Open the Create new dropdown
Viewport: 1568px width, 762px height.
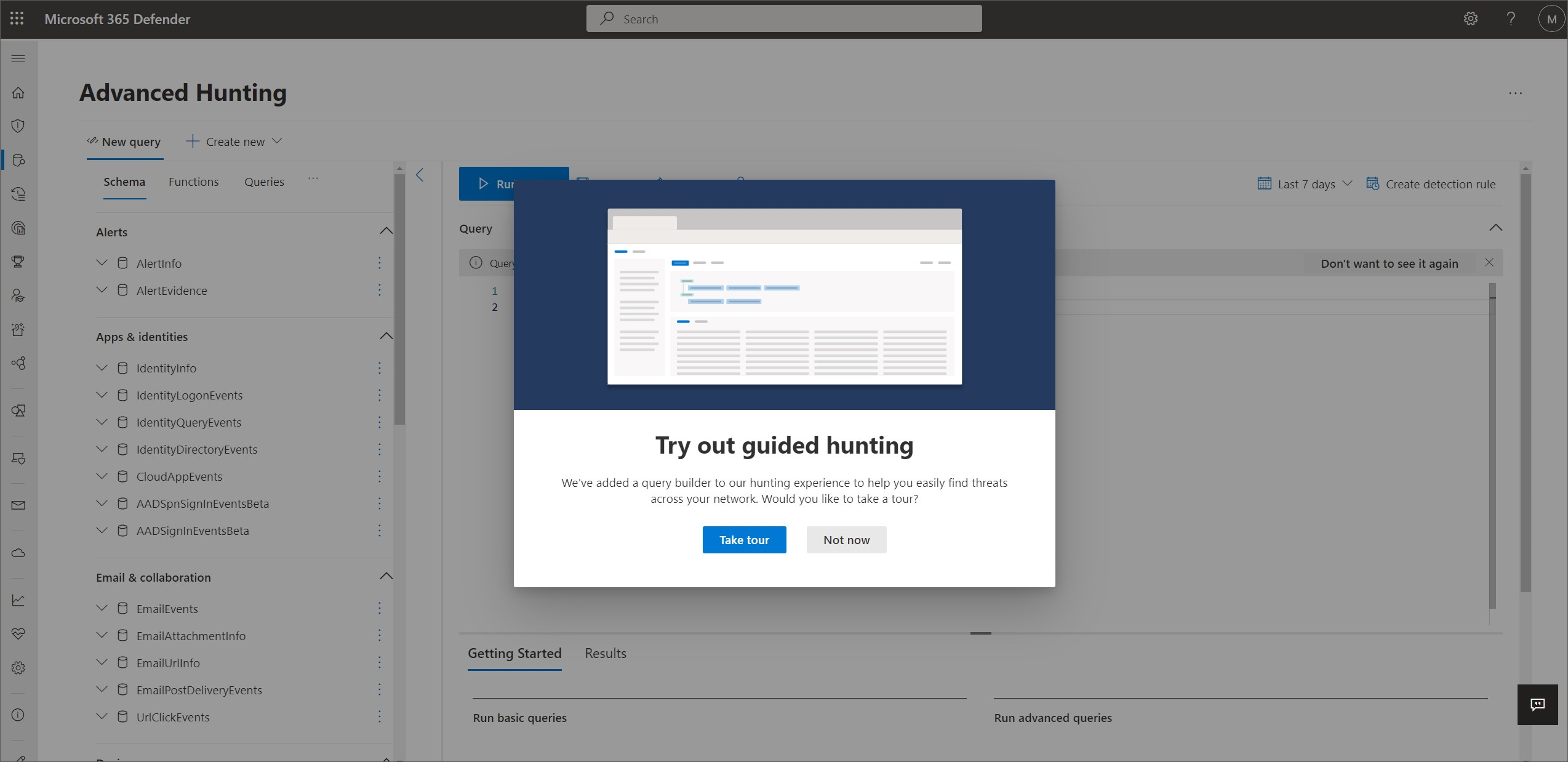(x=234, y=142)
